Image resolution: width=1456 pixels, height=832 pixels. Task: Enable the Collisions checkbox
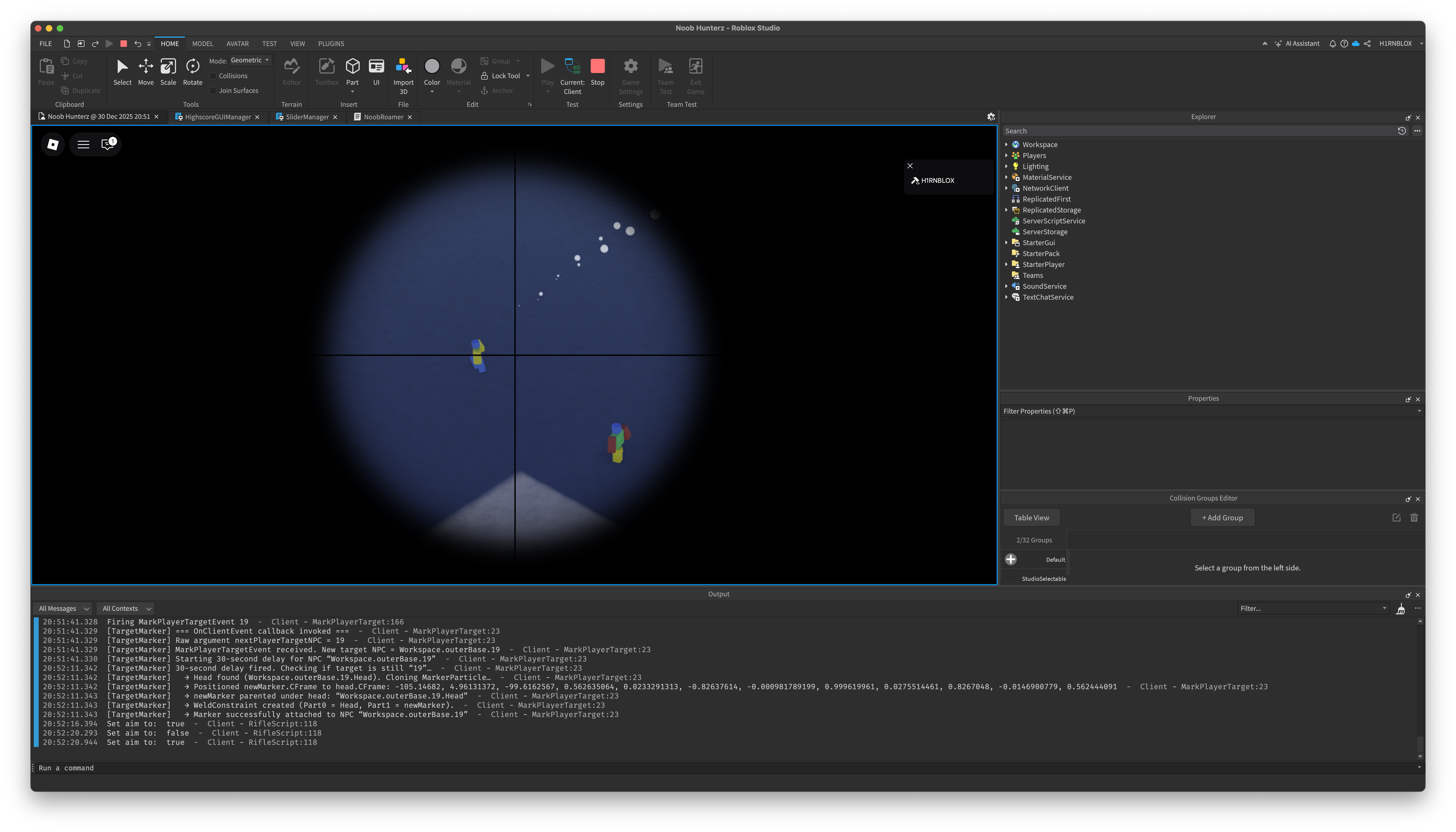point(213,76)
